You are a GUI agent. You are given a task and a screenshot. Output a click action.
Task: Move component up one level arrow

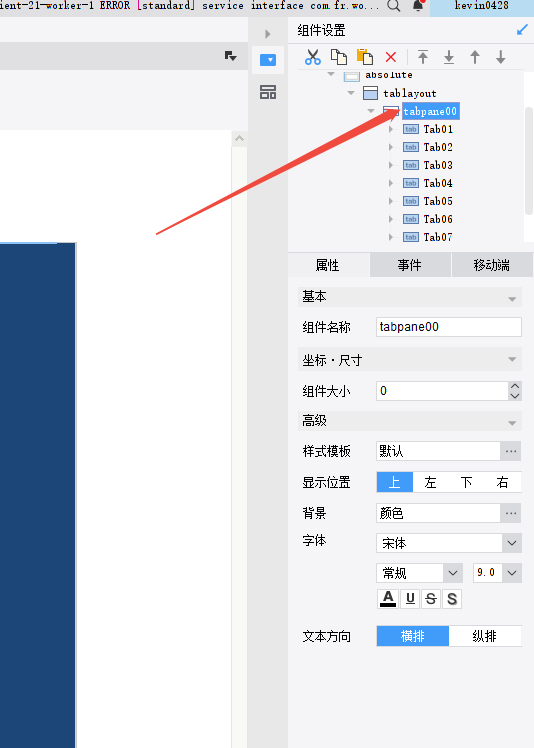[475, 57]
